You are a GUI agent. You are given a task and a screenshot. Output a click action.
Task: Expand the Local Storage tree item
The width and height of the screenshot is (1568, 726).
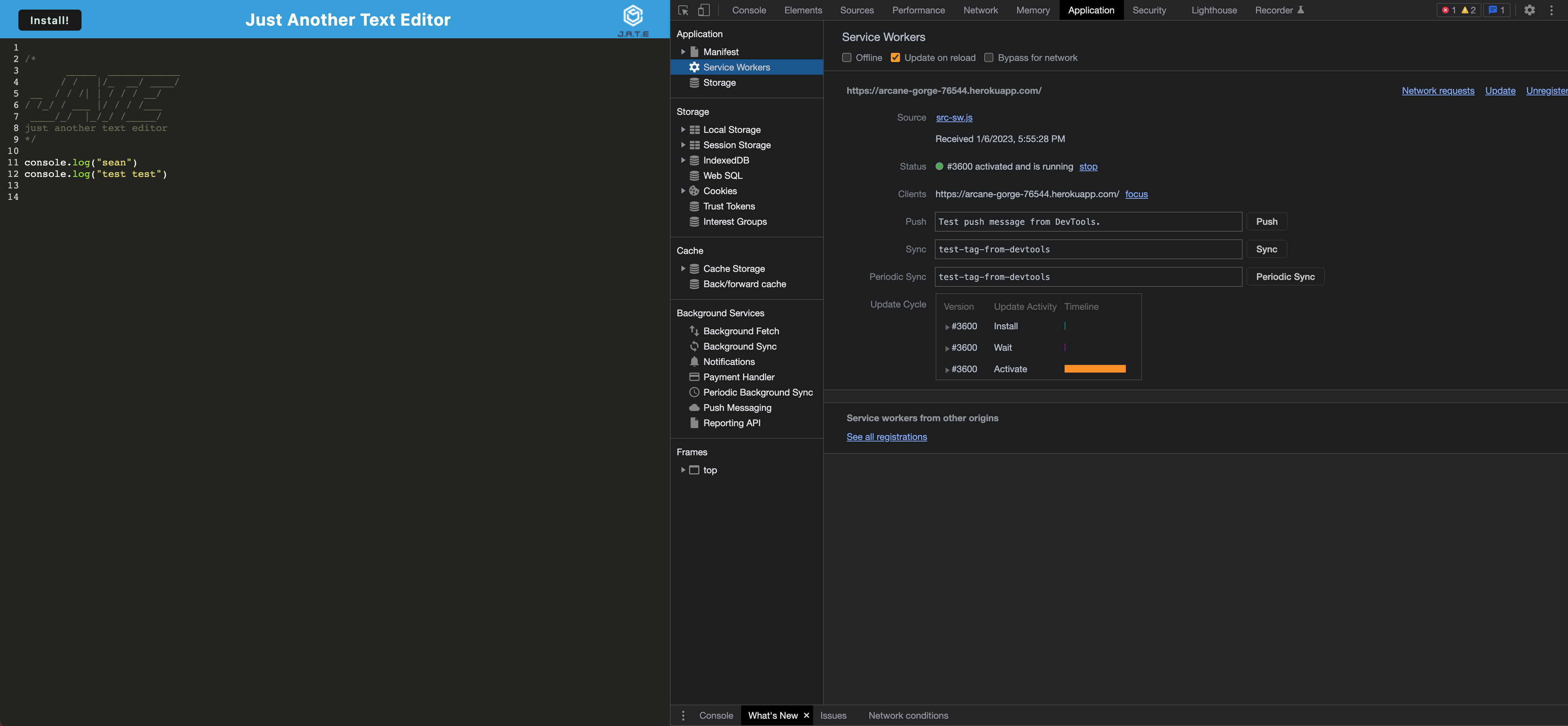coord(683,130)
